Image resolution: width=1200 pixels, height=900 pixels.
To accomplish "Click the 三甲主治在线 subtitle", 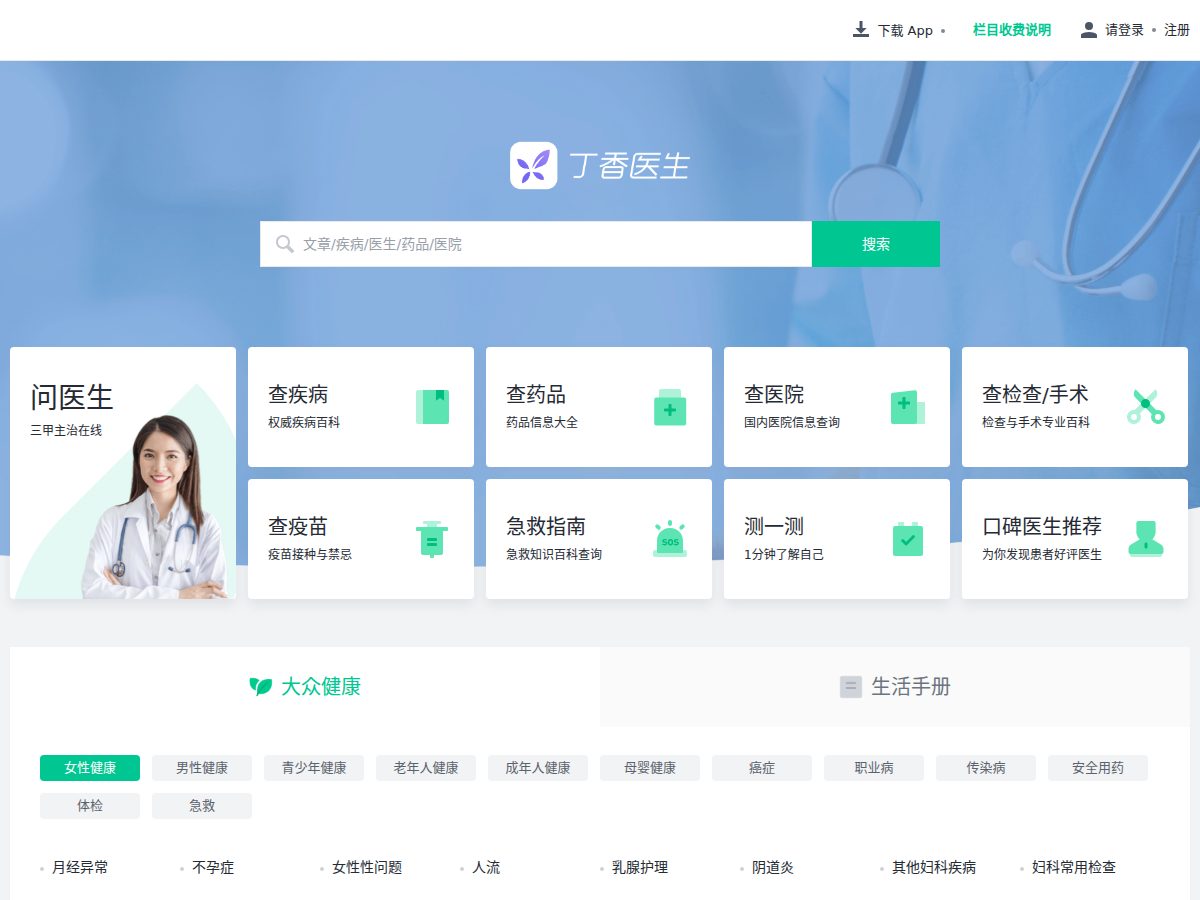I will (66, 431).
